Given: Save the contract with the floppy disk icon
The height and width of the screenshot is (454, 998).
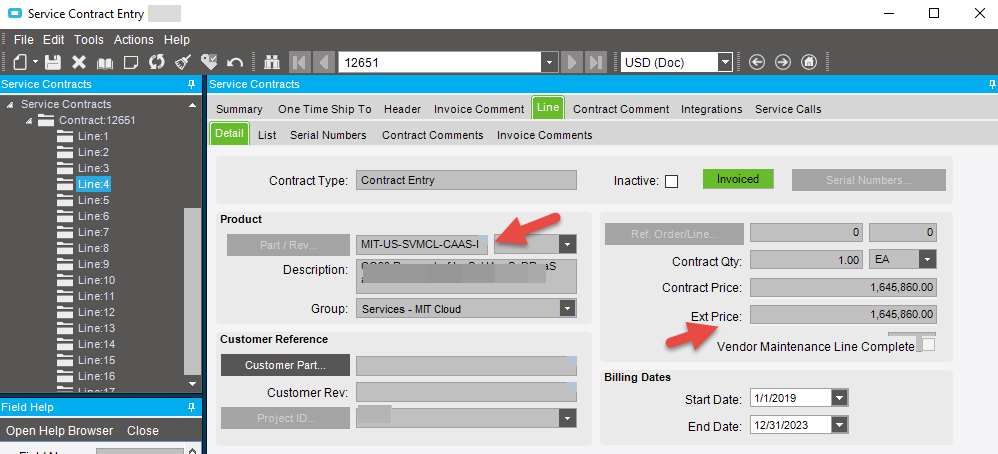Looking at the screenshot, I should 52,62.
